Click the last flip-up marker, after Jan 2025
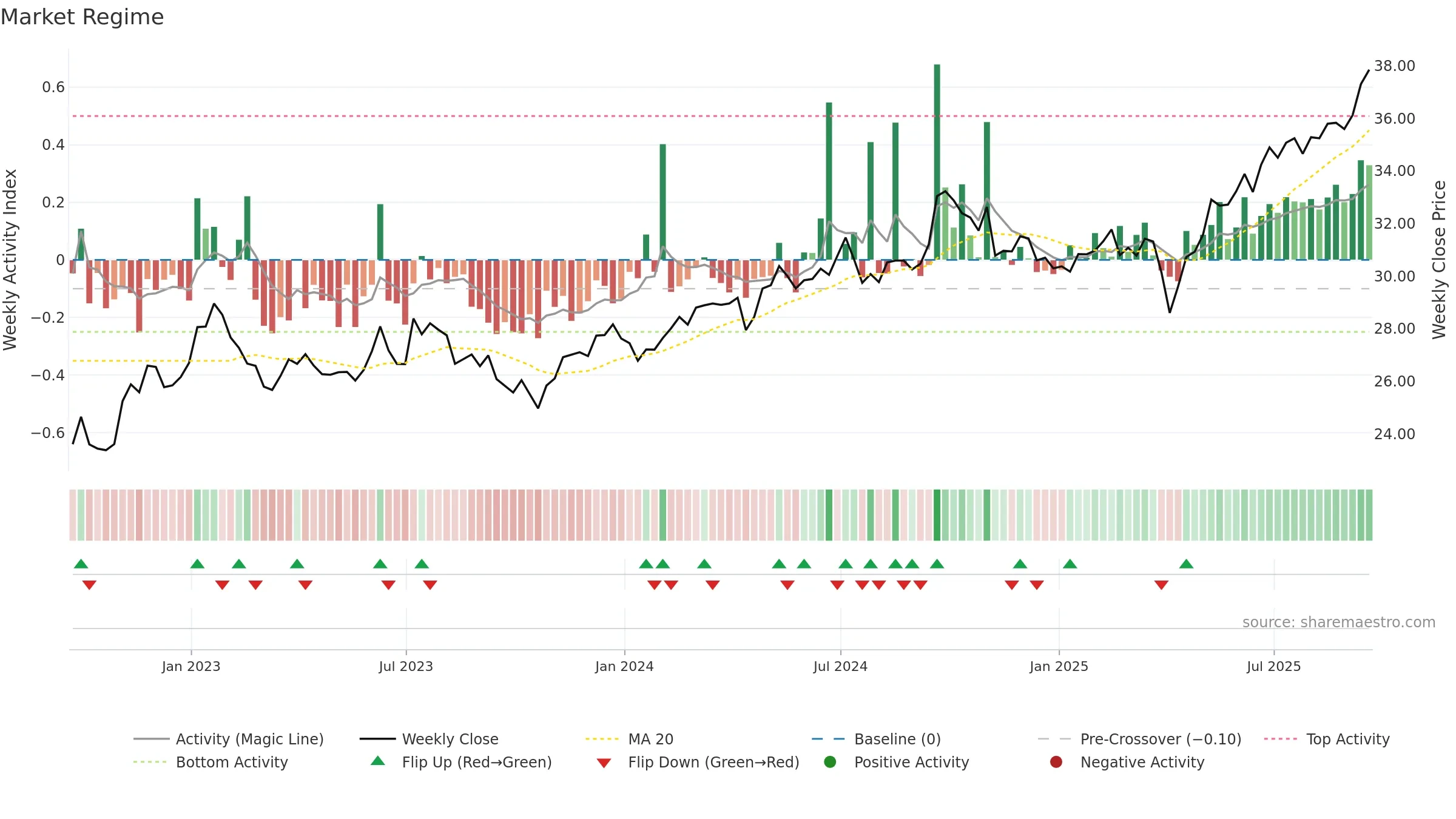The height and width of the screenshot is (819, 1456). click(x=1186, y=564)
